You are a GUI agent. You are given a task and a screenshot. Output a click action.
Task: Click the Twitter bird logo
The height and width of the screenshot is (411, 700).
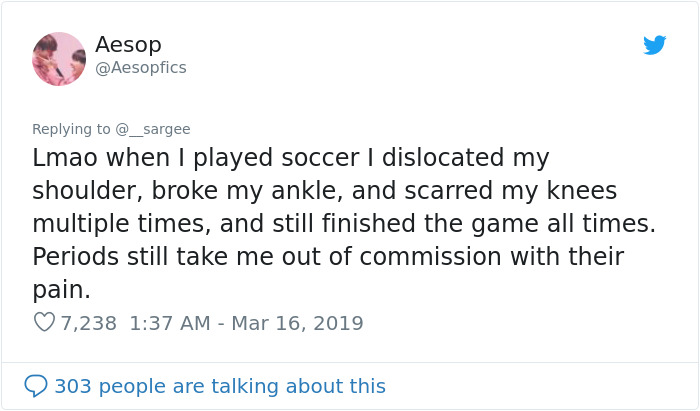pyautogui.click(x=654, y=45)
